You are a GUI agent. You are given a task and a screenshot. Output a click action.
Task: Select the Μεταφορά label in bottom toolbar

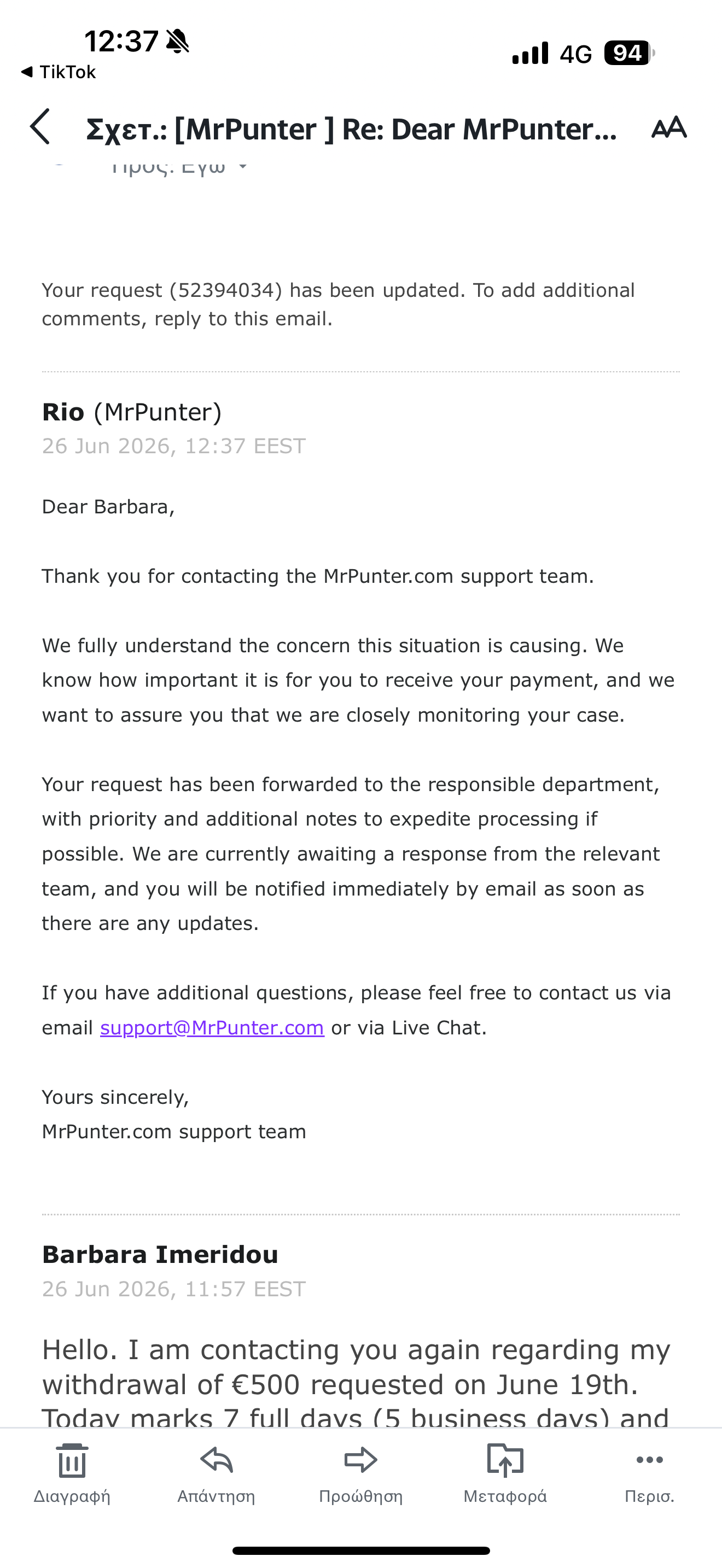[x=505, y=1496]
